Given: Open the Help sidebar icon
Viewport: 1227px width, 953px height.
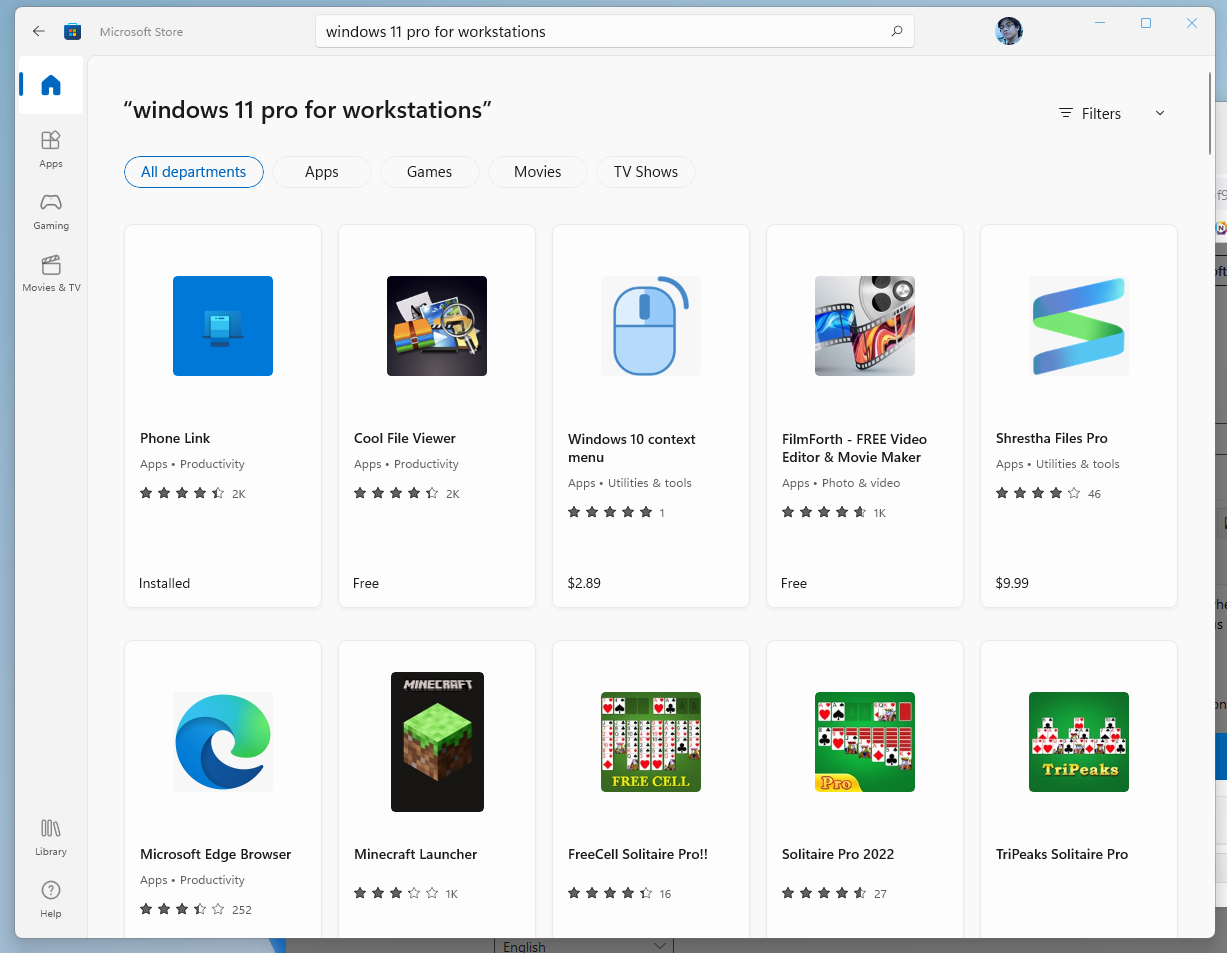Looking at the screenshot, I should pos(51,899).
